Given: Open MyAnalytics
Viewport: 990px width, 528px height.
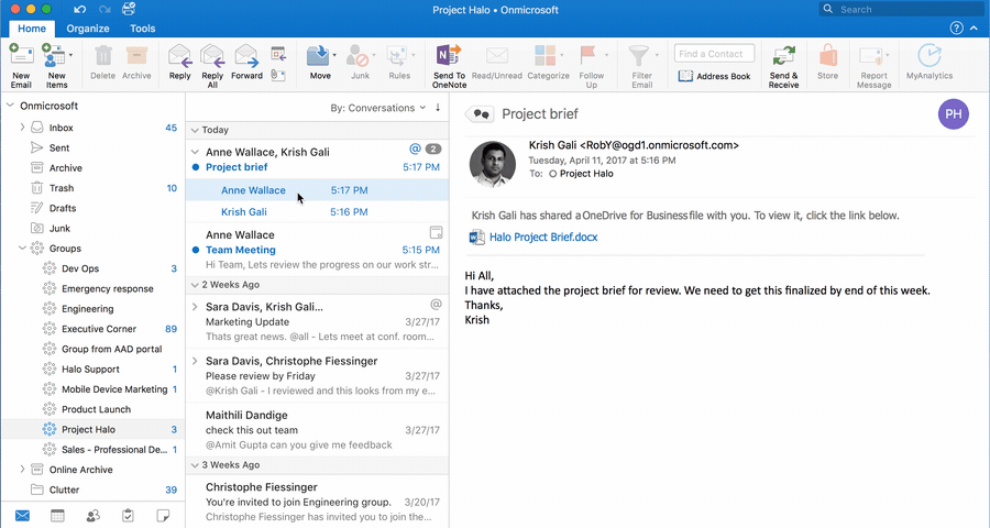Looking at the screenshot, I should 929,63.
